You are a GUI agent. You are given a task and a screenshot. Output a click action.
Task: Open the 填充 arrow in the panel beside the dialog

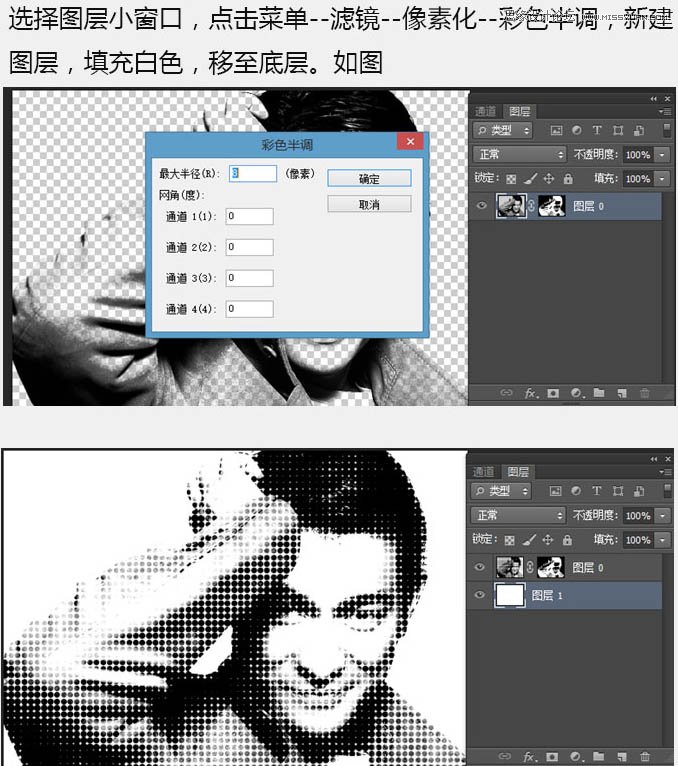(x=662, y=179)
